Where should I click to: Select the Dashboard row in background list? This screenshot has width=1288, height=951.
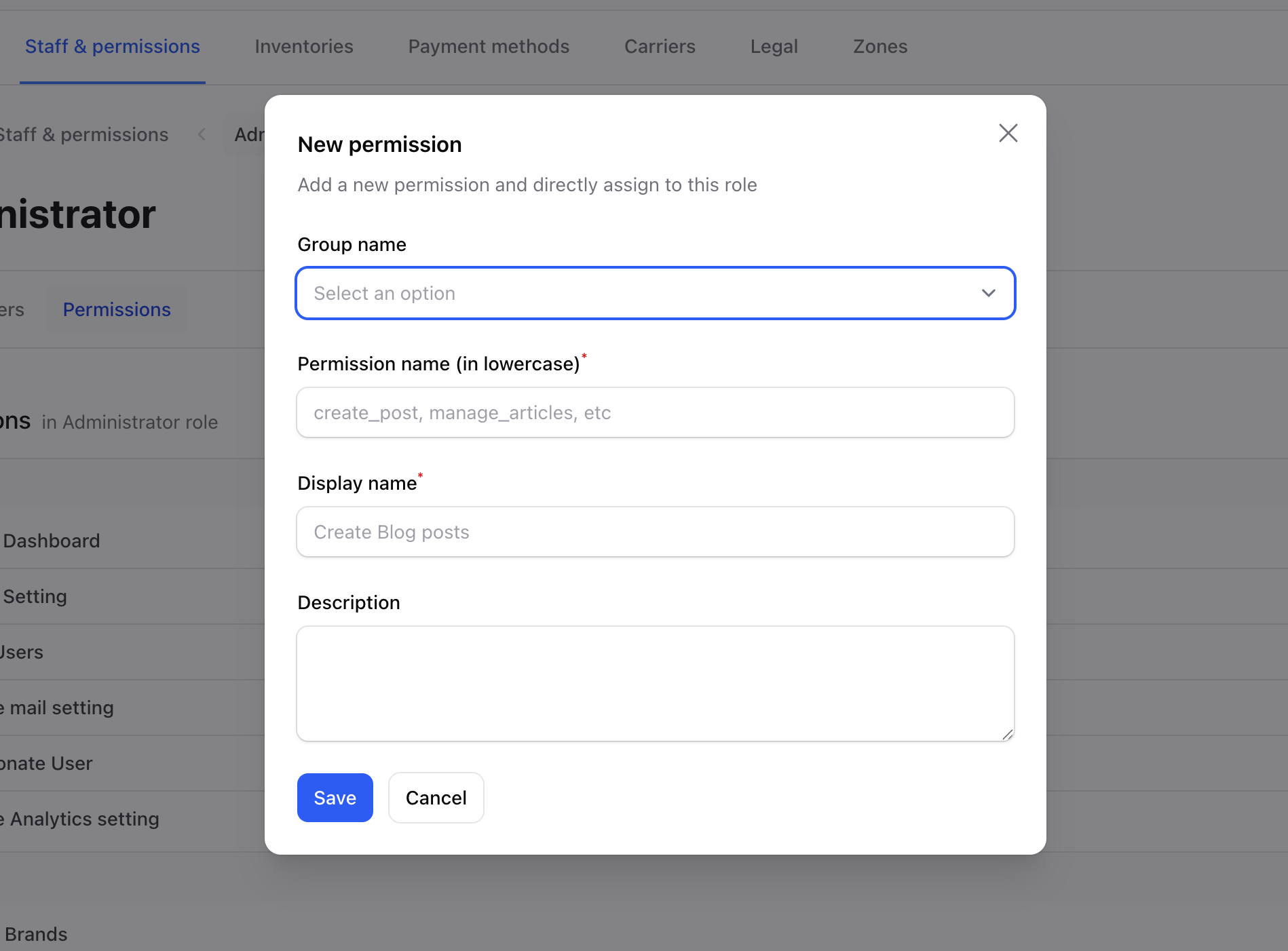52,541
